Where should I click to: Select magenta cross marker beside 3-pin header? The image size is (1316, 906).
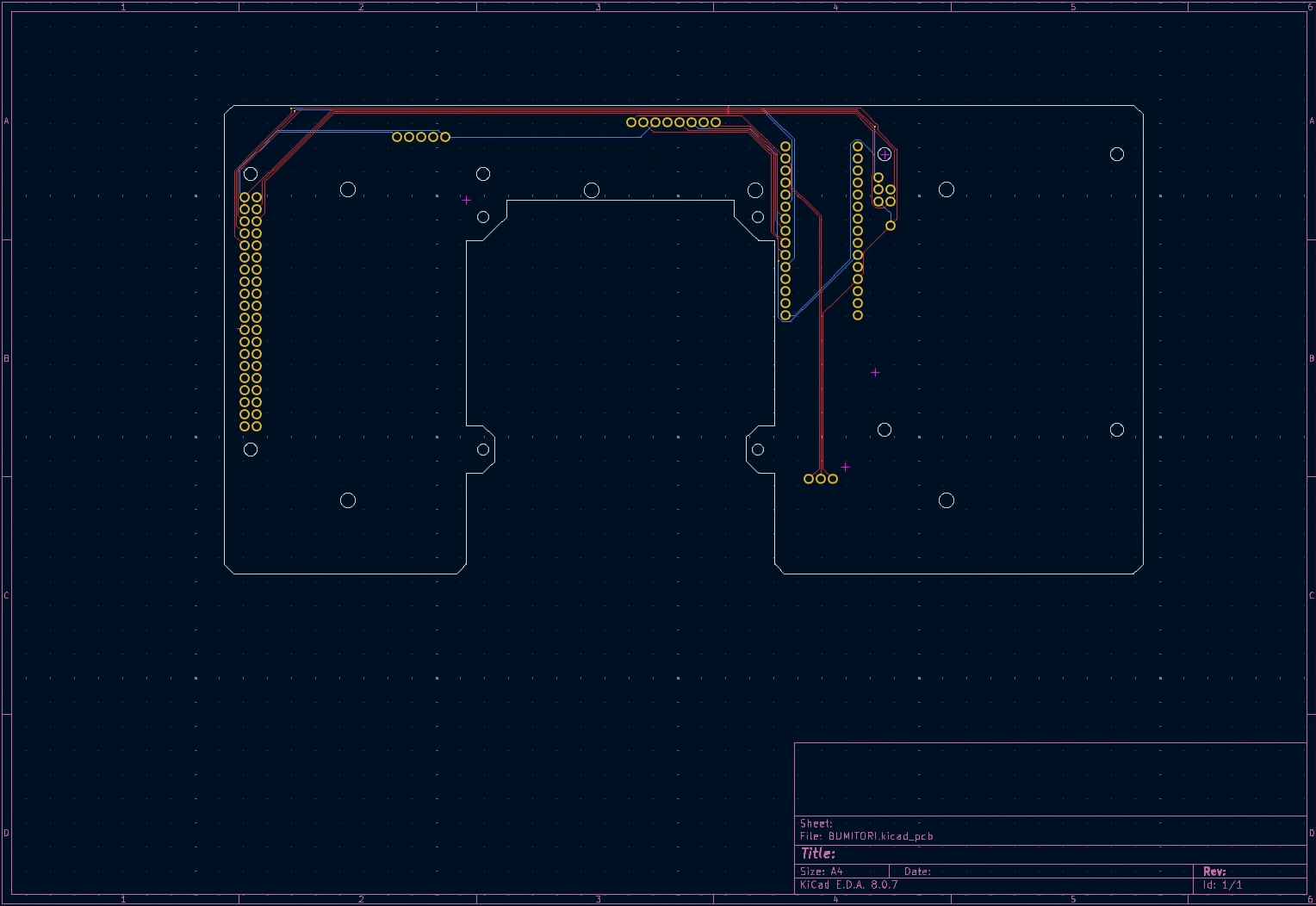coord(845,467)
